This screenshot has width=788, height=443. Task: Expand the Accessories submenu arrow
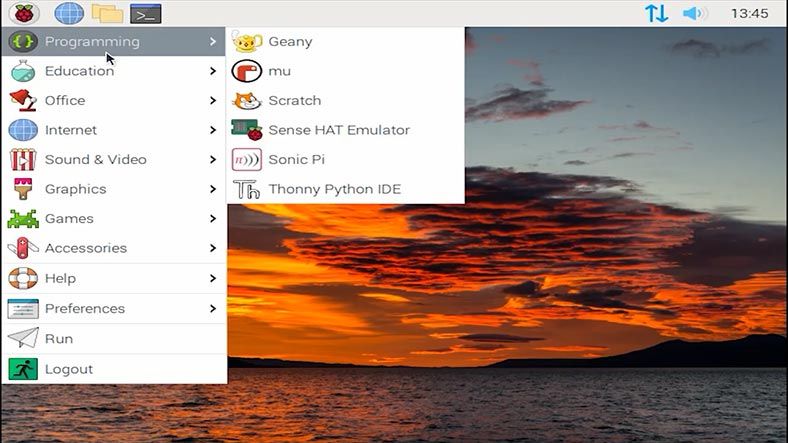coord(213,248)
